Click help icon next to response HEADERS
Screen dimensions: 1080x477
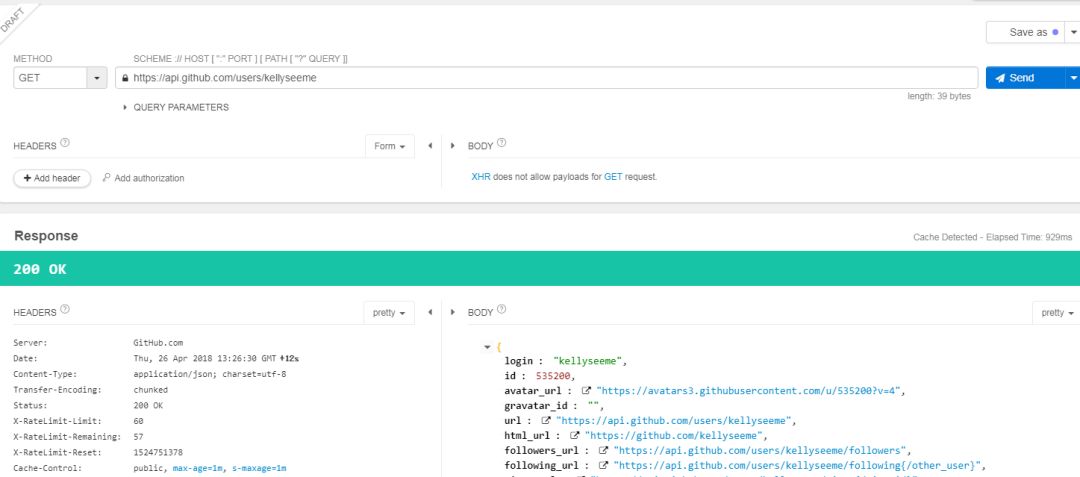pos(65,309)
